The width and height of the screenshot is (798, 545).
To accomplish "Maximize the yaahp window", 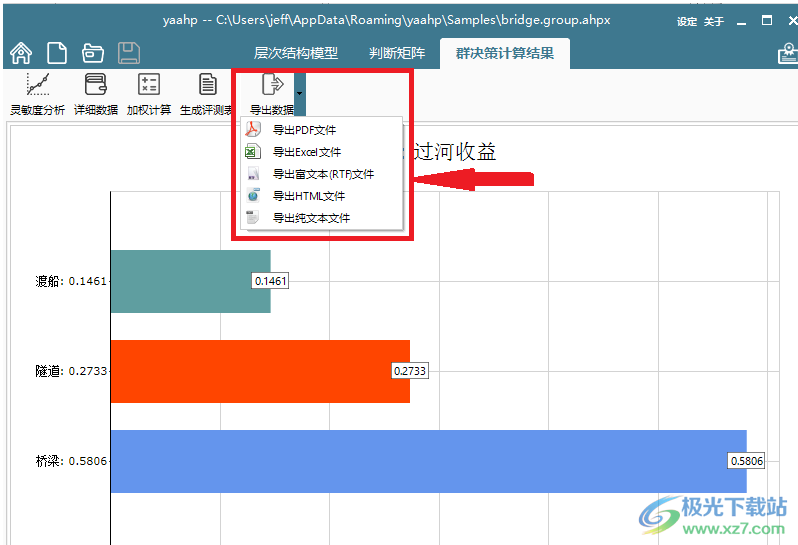I will pyautogui.click(x=766, y=20).
